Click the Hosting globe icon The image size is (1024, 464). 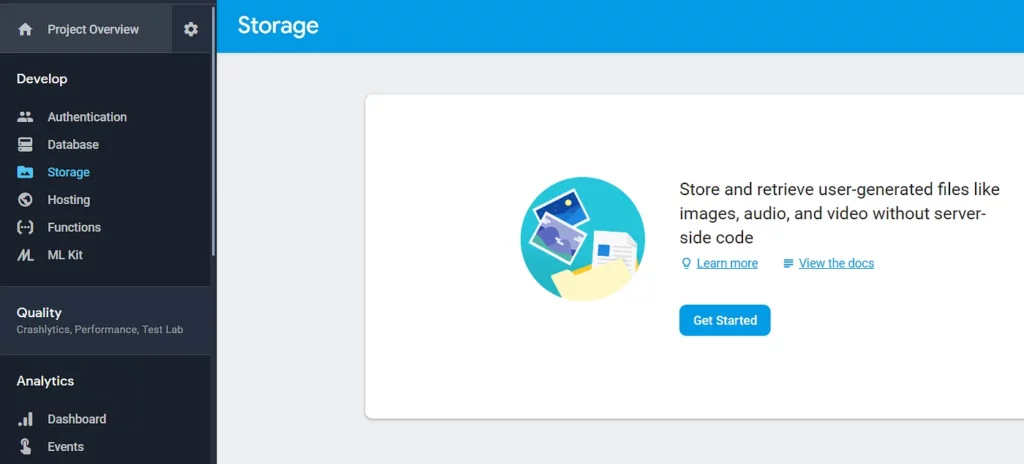pyautogui.click(x=25, y=199)
